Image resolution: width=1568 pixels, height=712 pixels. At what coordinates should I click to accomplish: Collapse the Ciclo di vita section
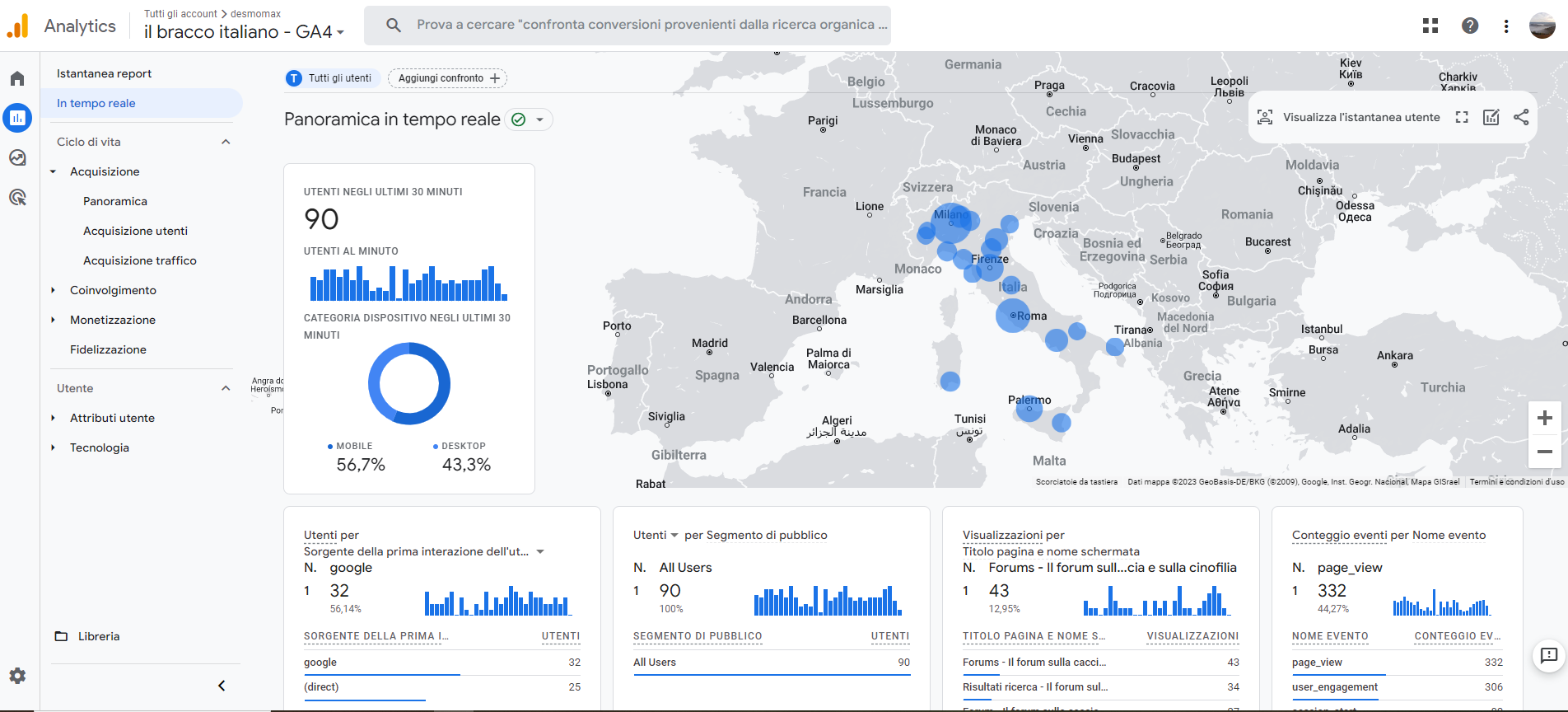tap(226, 142)
